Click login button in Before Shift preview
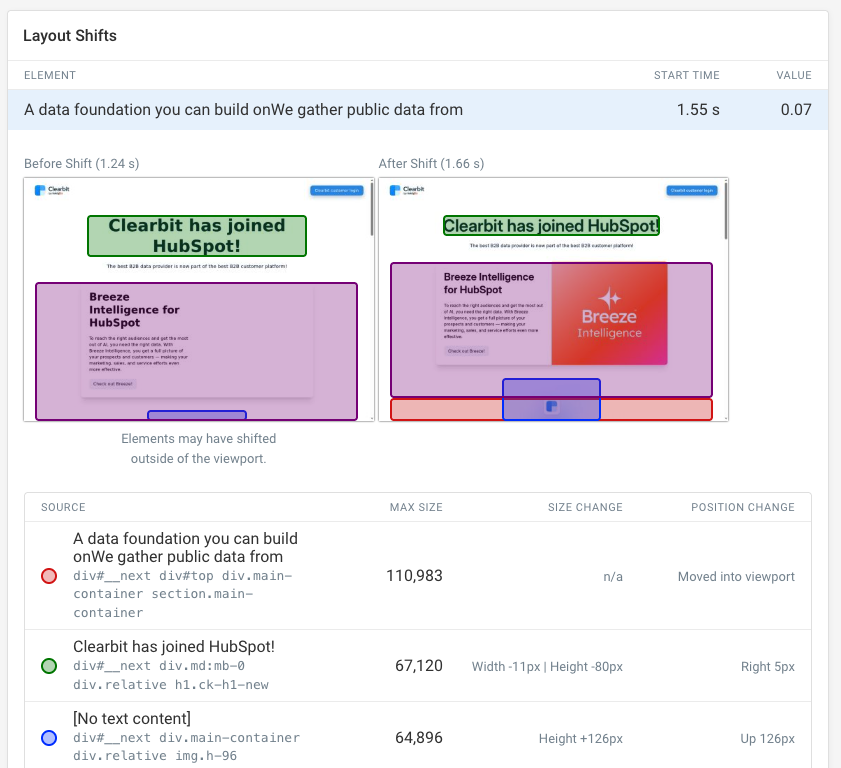This screenshot has width=841, height=768. tap(337, 190)
